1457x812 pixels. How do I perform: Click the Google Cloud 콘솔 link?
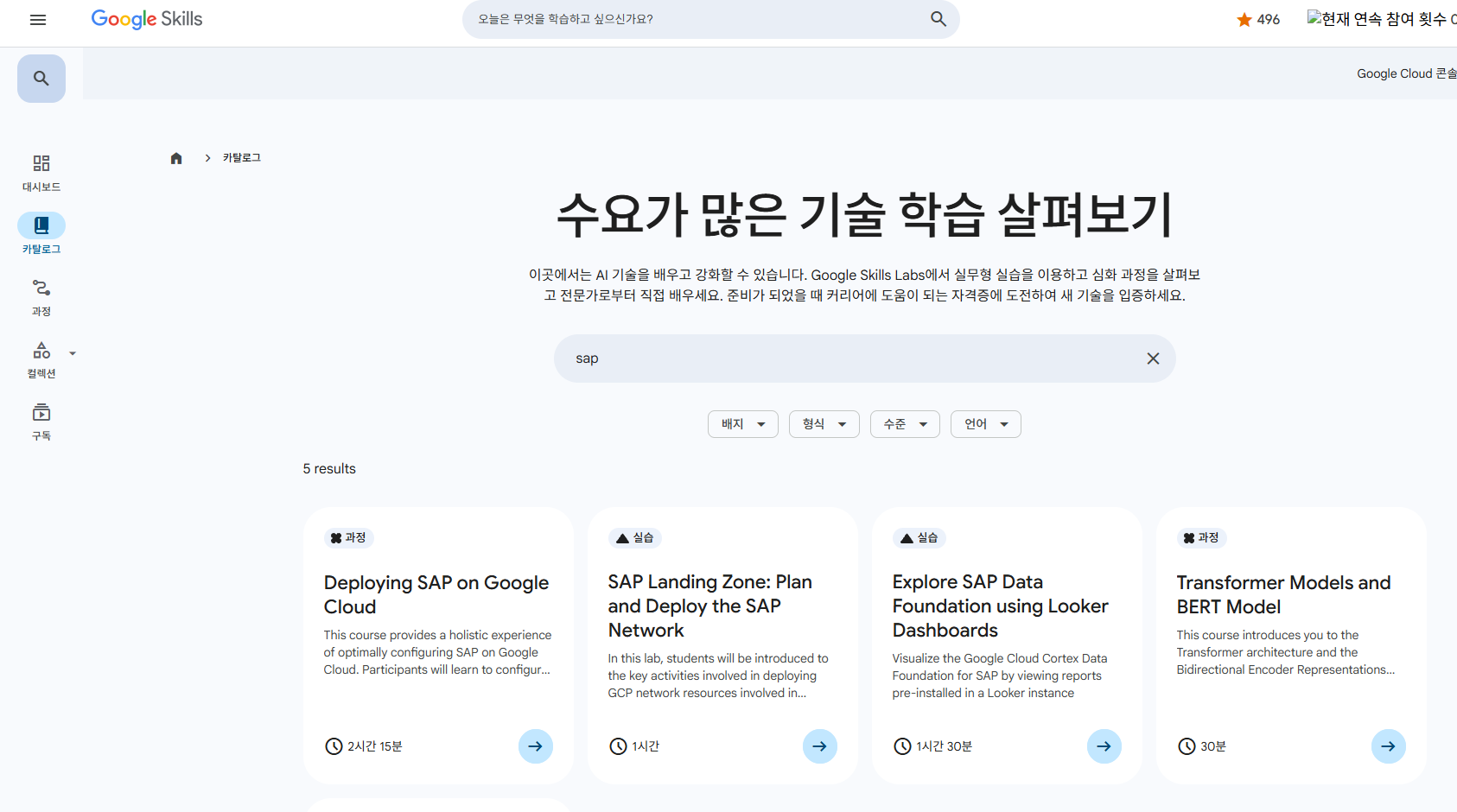pyautogui.click(x=1406, y=73)
